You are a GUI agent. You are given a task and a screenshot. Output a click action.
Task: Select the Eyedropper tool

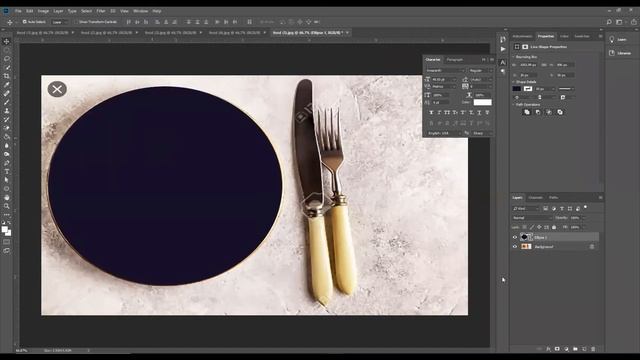(x=7, y=85)
